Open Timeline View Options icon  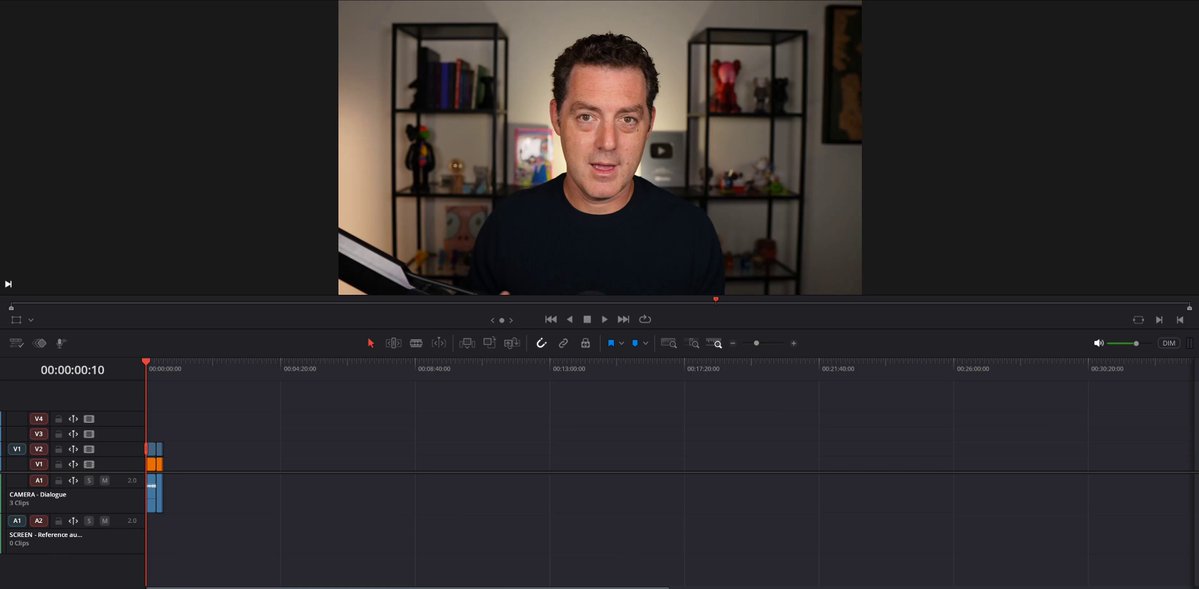click(x=16, y=343)
